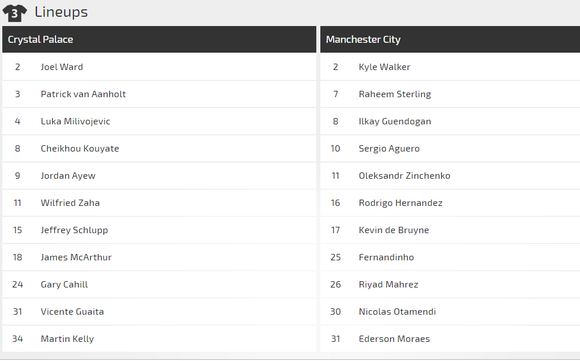Click Luka Milivojevic in Crystal Palace lineup

click(x=75, y=121)
